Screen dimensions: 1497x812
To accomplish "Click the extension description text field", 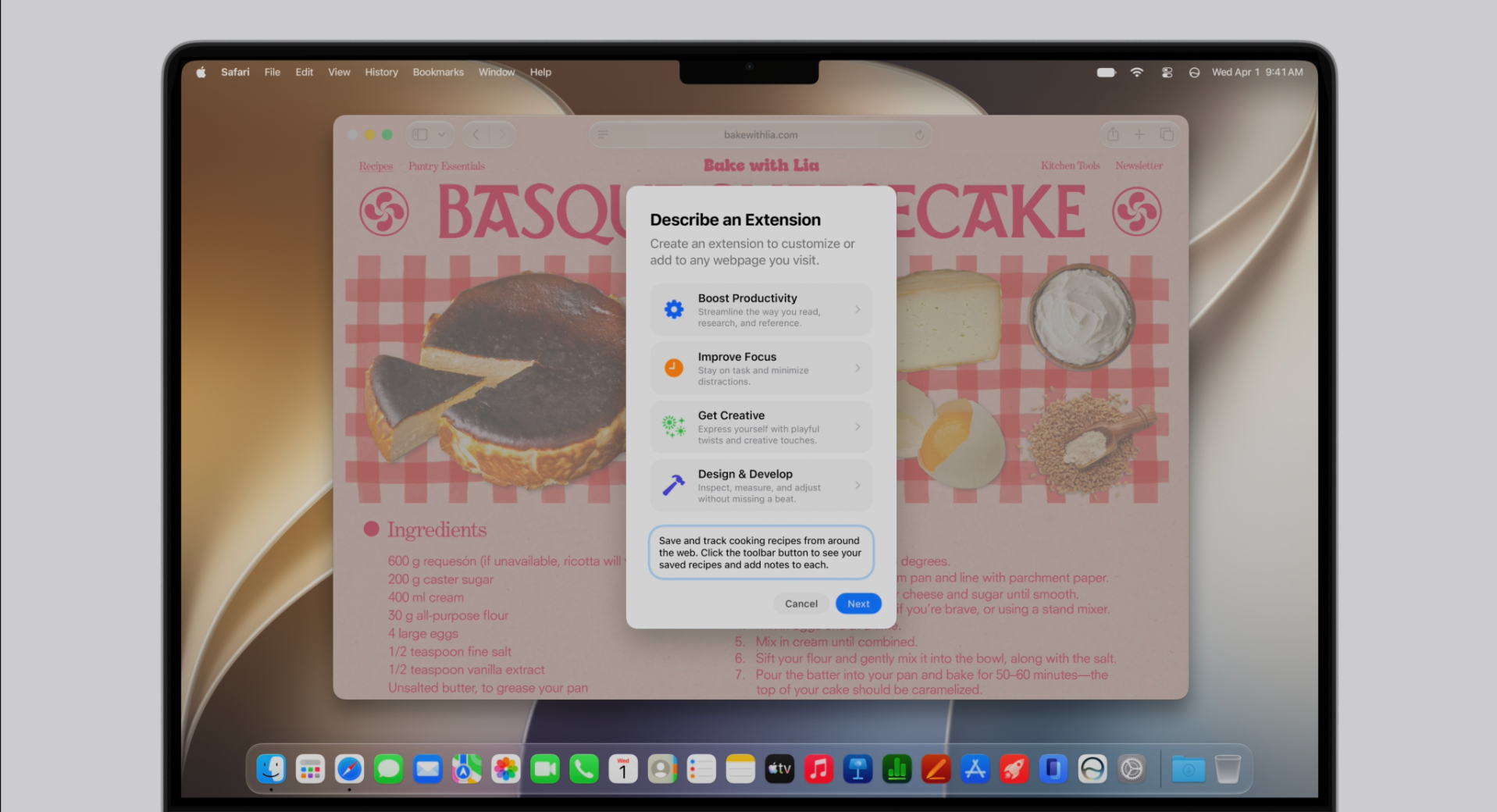I will click(761, 553).
